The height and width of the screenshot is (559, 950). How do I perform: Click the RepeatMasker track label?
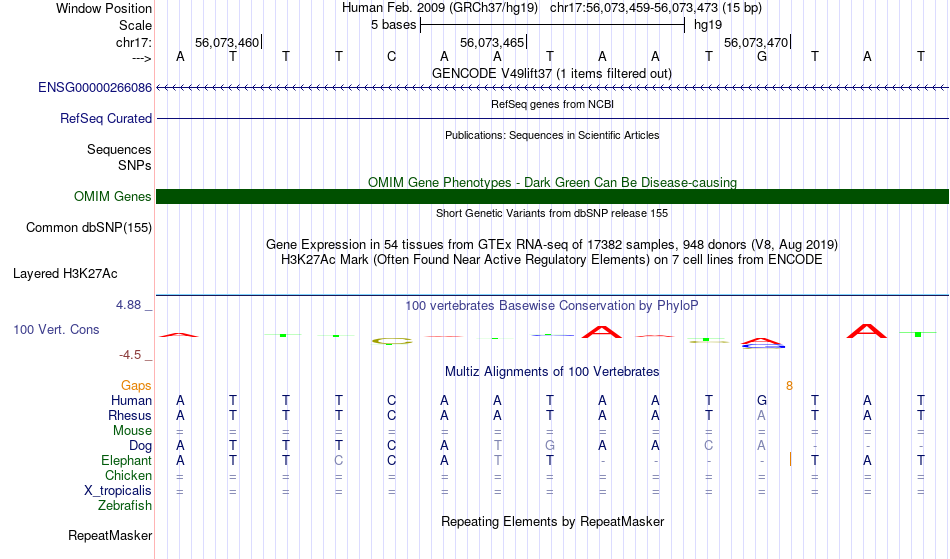110,535
